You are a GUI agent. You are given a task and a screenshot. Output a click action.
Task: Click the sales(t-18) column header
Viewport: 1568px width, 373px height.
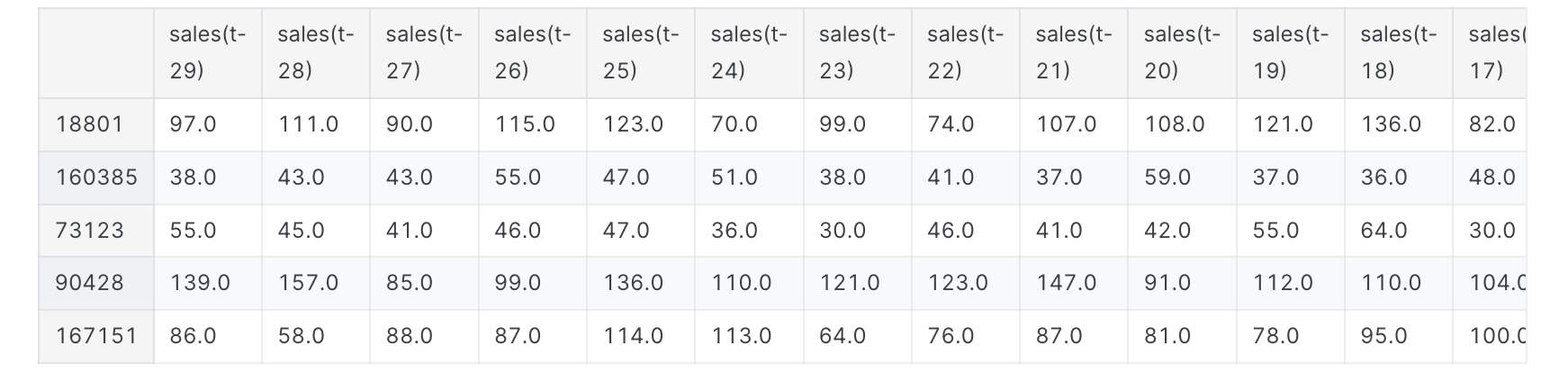click(x=1398, y=52)
